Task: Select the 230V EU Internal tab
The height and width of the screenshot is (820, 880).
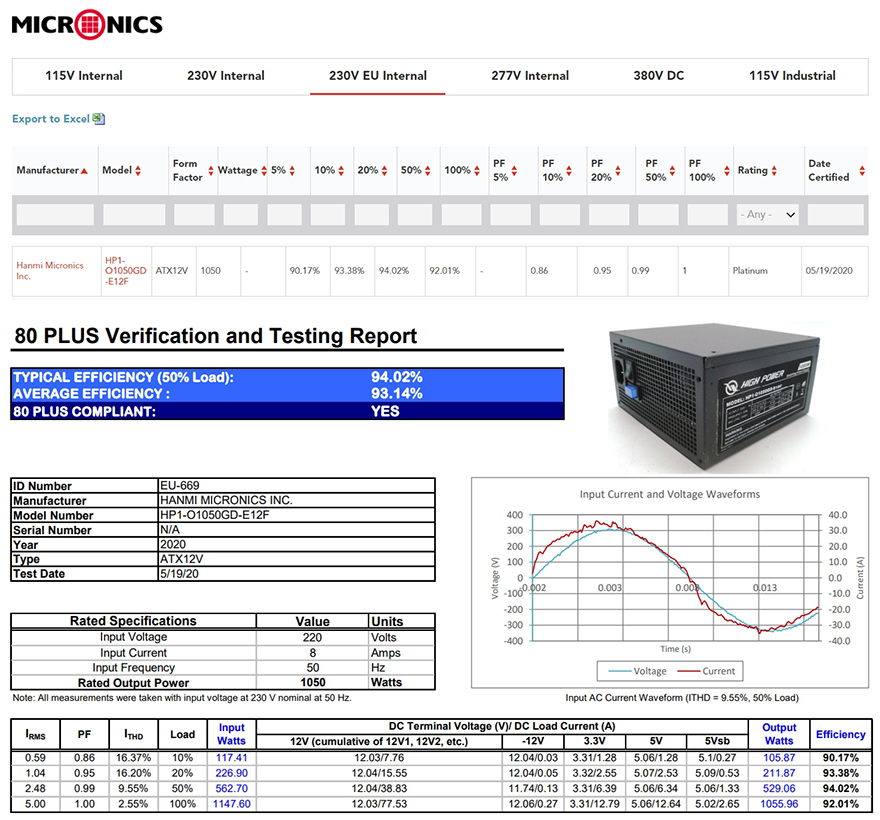Action: 378,76
